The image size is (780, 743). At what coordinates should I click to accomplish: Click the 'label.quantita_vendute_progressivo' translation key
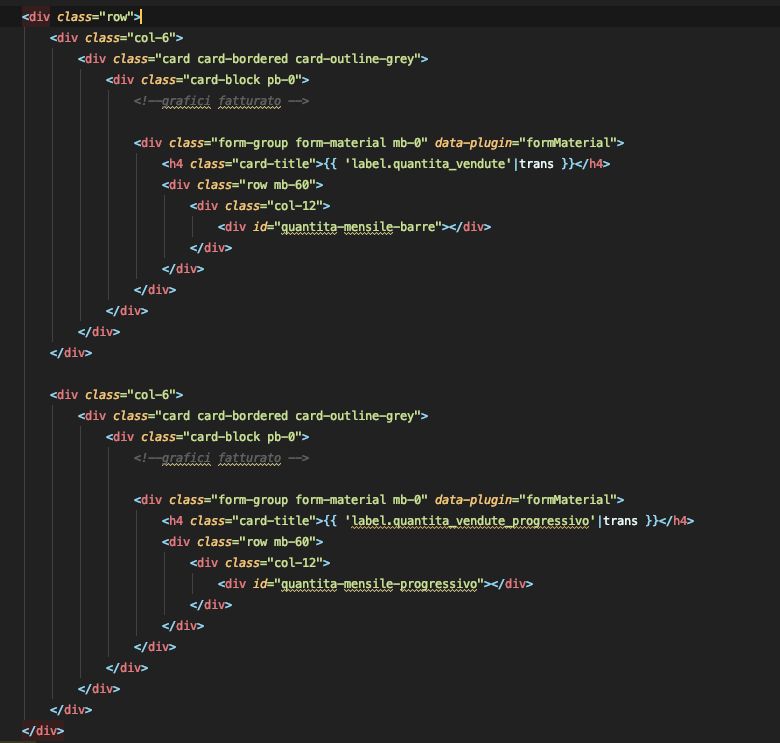470,521
